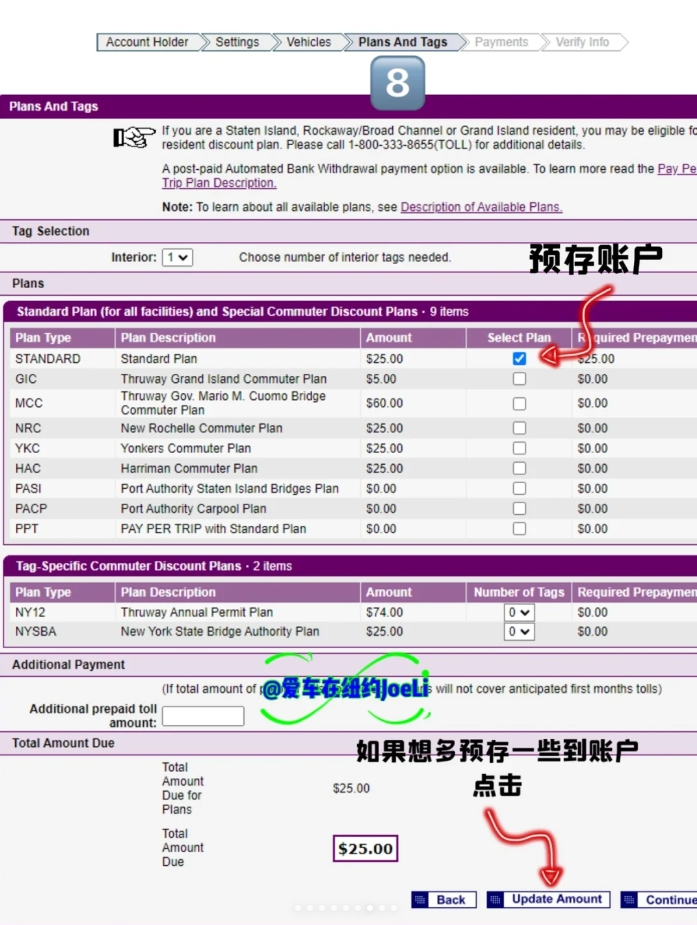
Task: Go to the Vehicles step tab
Action: pos(308,42)
